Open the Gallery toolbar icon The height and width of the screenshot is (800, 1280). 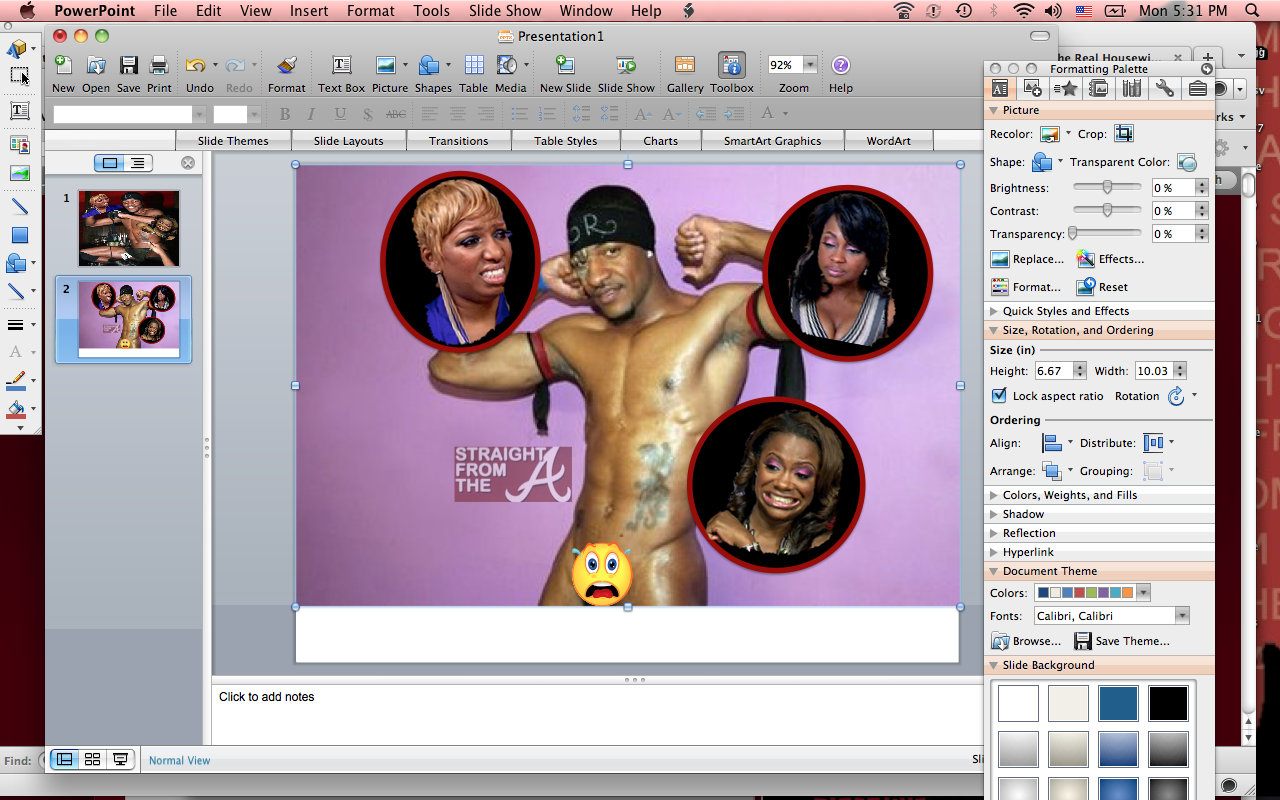tap(685, 66)
